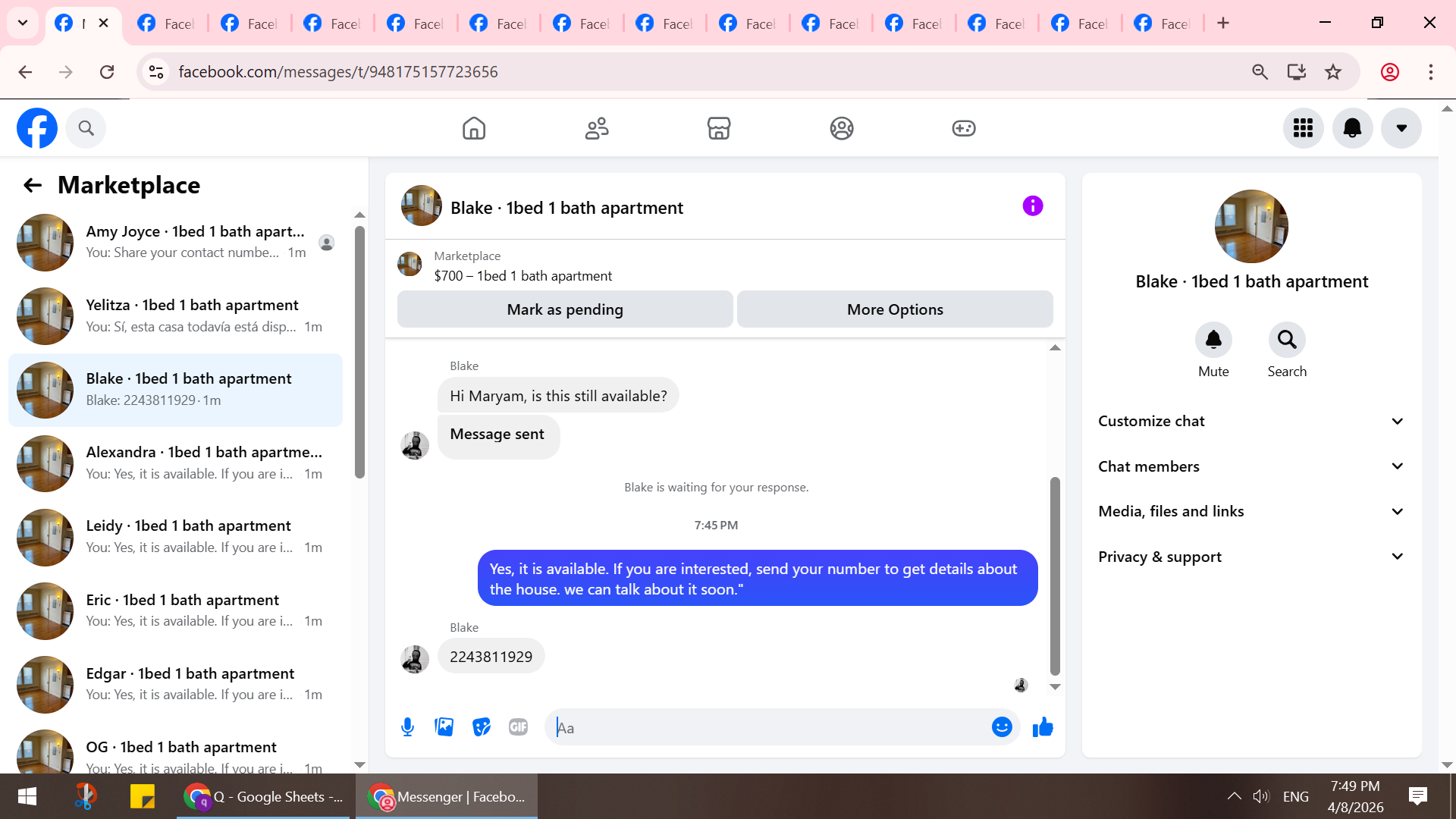Image resolution: width=1456 pixels, height=819 pixels.
Task: Expand Customize chat section
Action: [x=1251, y=421]
